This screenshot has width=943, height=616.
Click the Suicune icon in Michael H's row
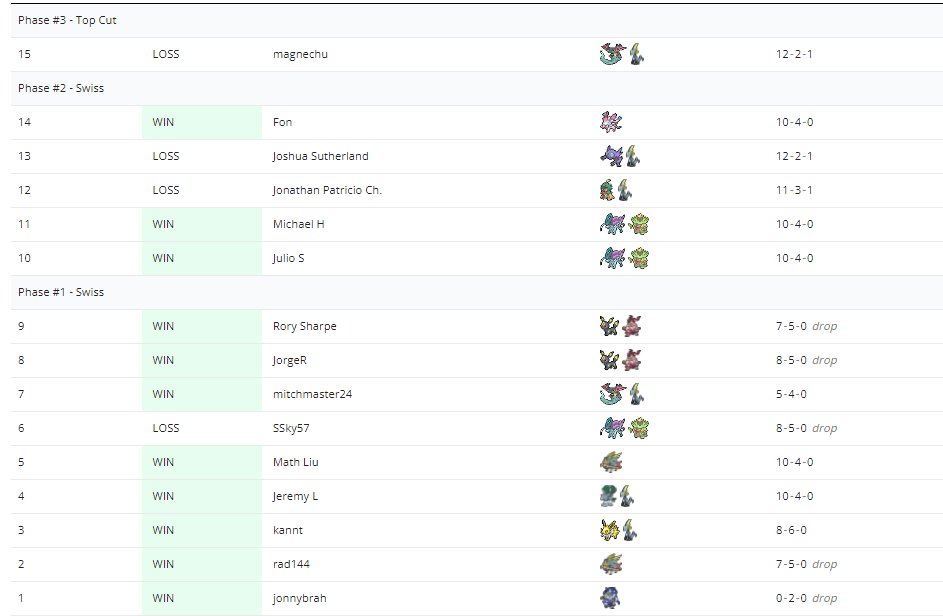click(x=612, y=224)
